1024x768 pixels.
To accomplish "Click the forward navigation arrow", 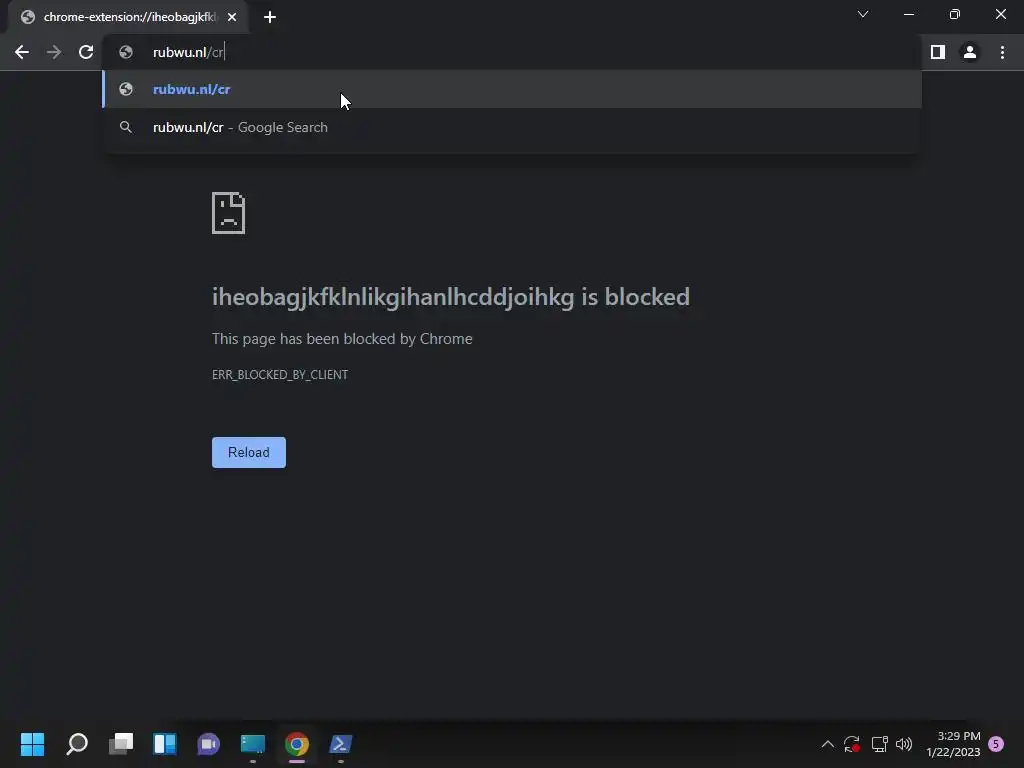I will (x=54, y=52).
